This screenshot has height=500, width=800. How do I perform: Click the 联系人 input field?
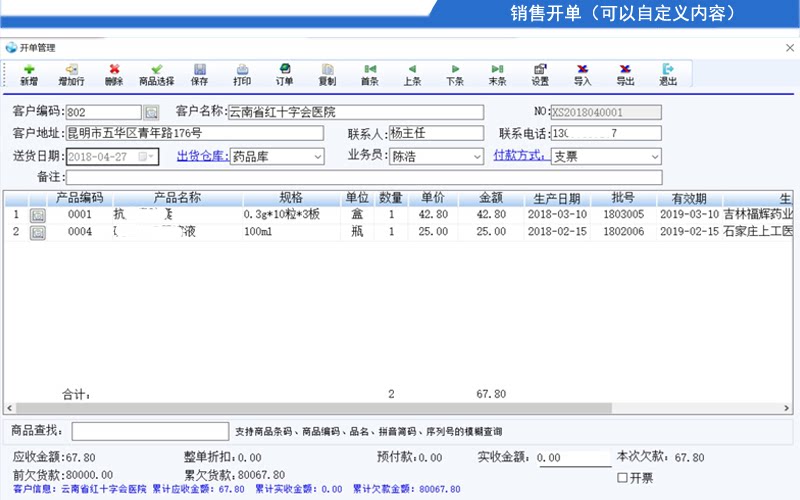click(x=436, y=133)
